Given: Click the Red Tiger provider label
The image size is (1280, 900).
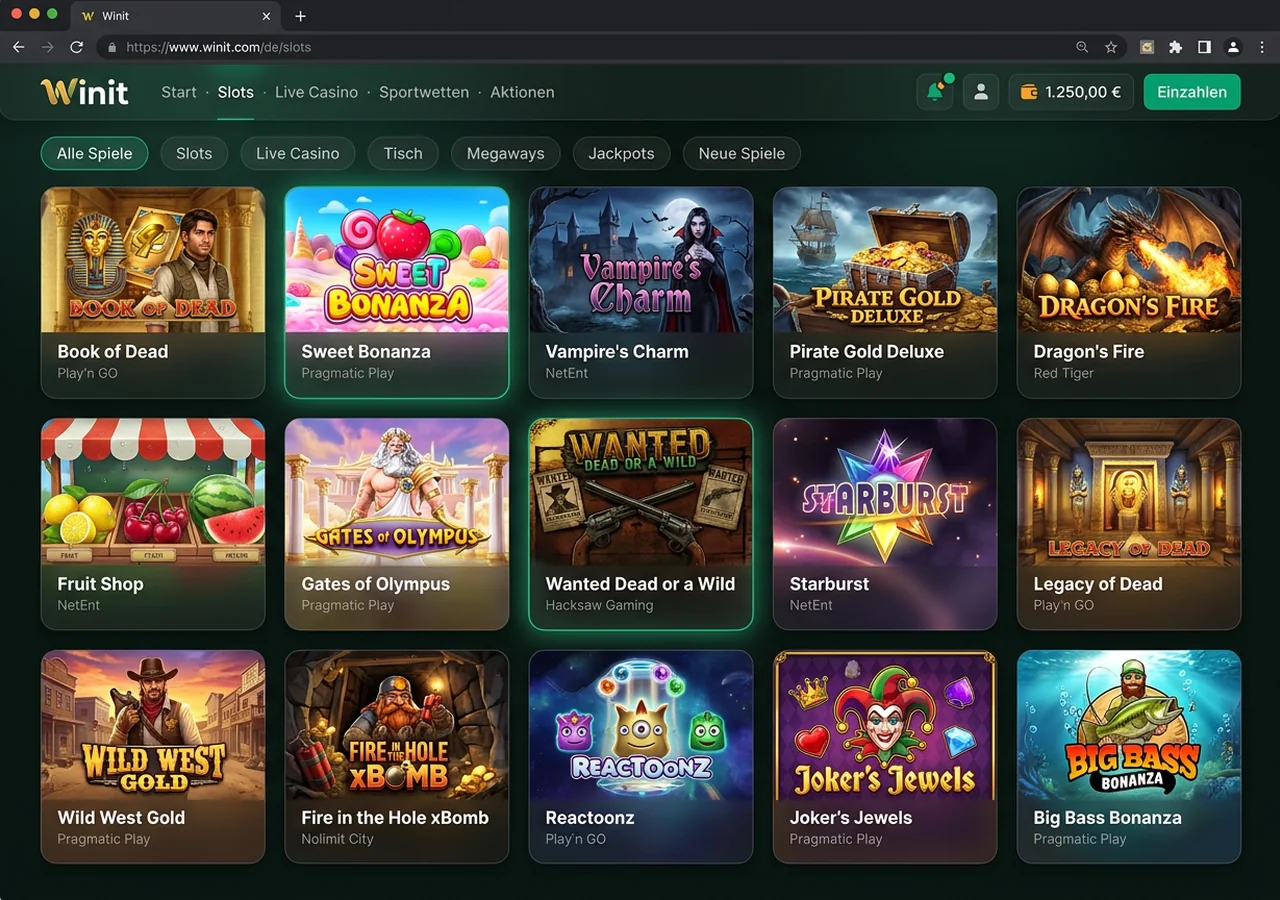Looking at the screenshot, I should [1063, 373].
